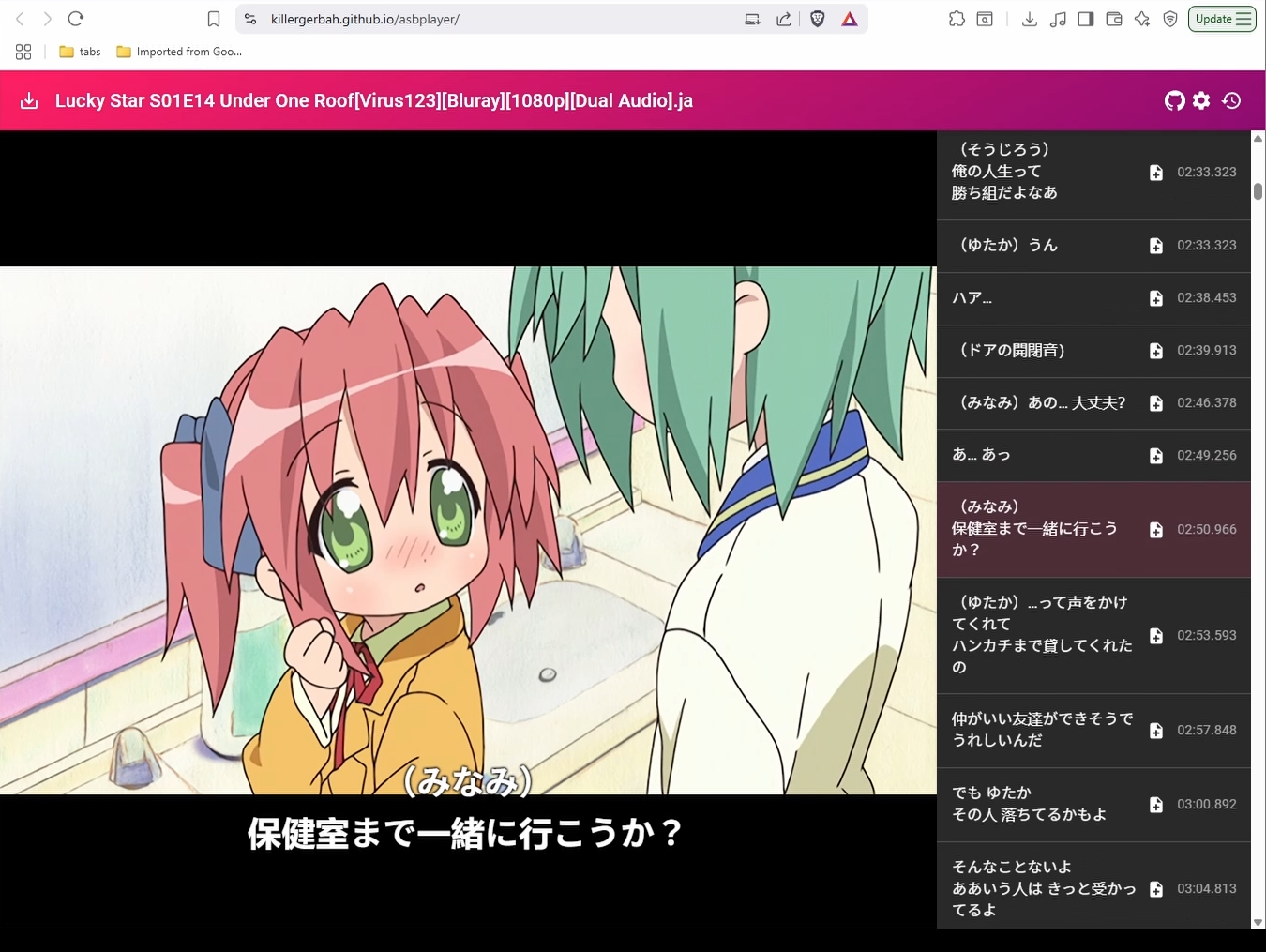Open asbplayer settings gear

point(1201,100)
